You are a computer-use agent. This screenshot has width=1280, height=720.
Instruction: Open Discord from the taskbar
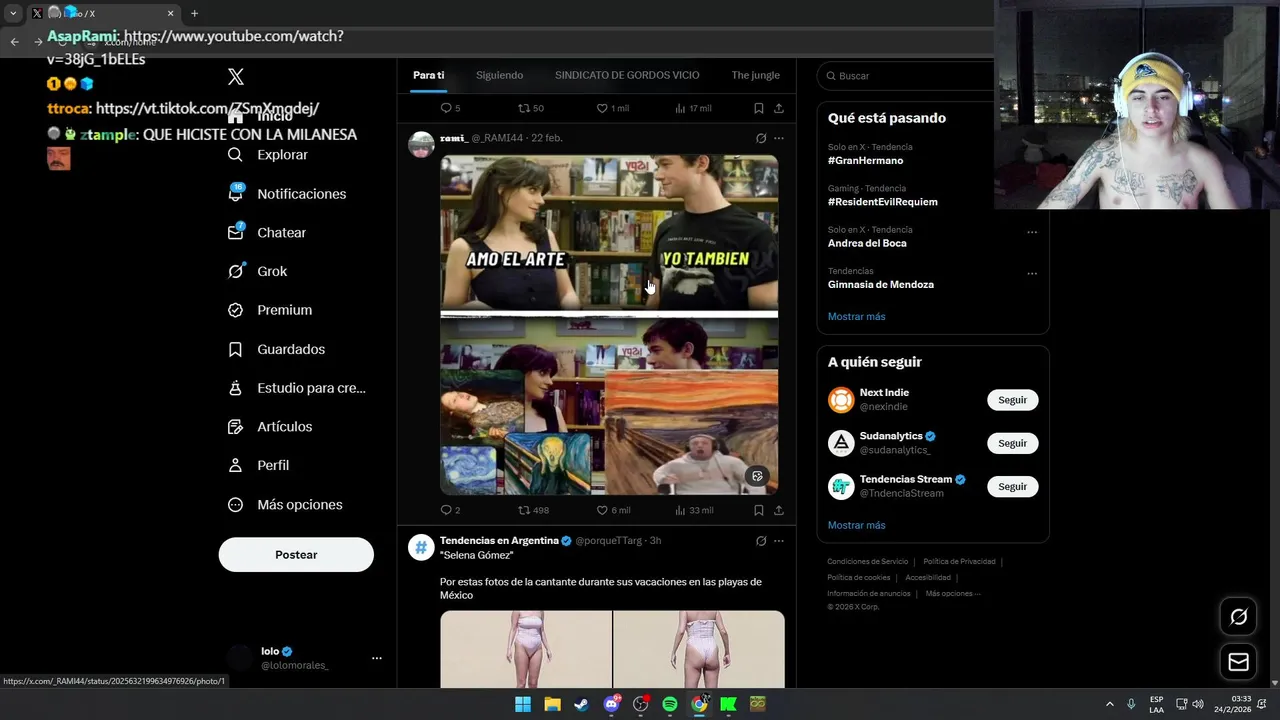coord(611,704)
